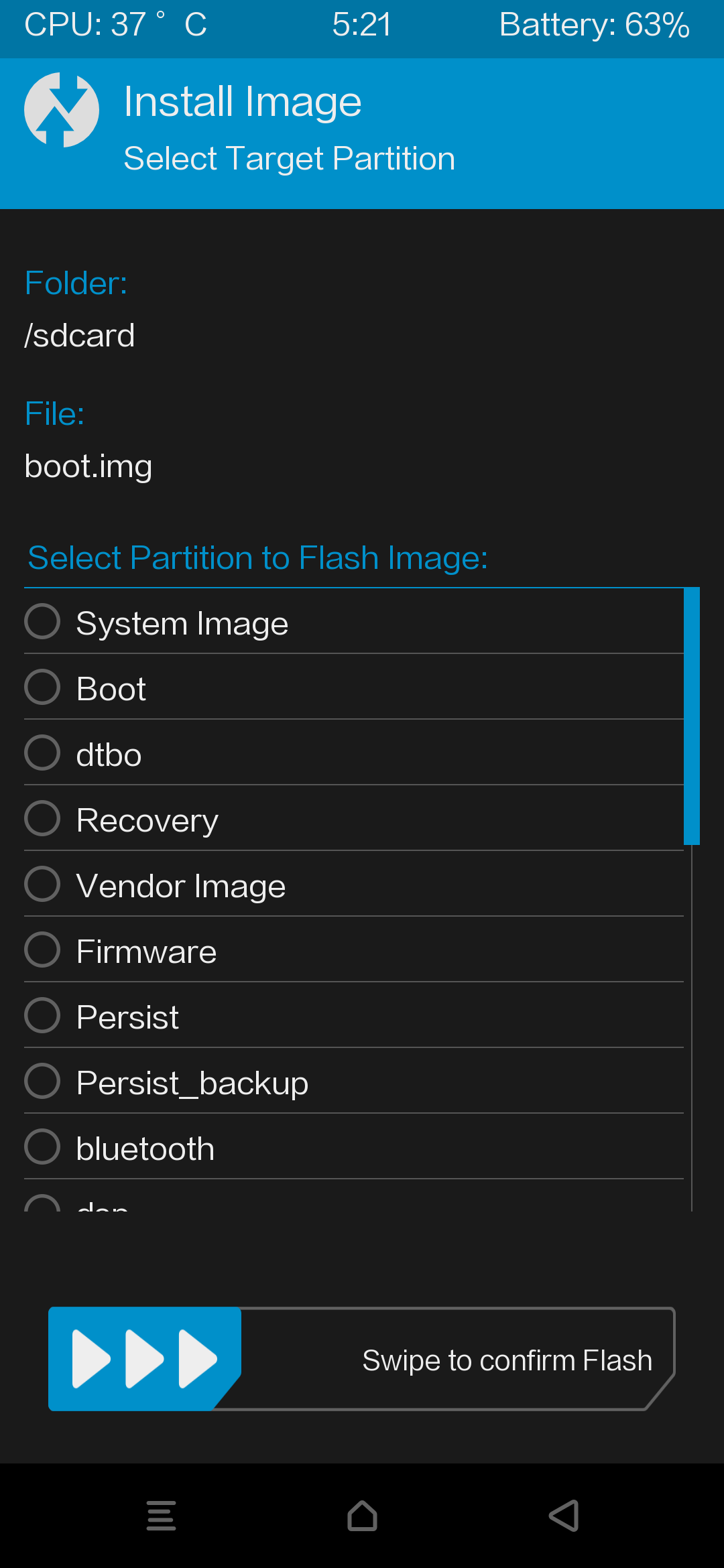Choose dtbo partition option
Screen dimensions: 724x1568
354,753
